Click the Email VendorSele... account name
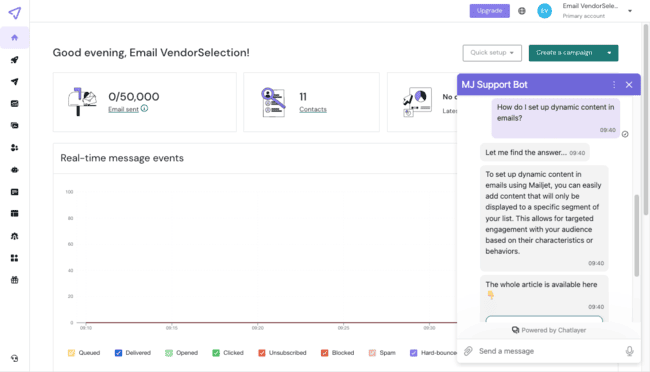The image size is (650, 372). click(590, 6)
